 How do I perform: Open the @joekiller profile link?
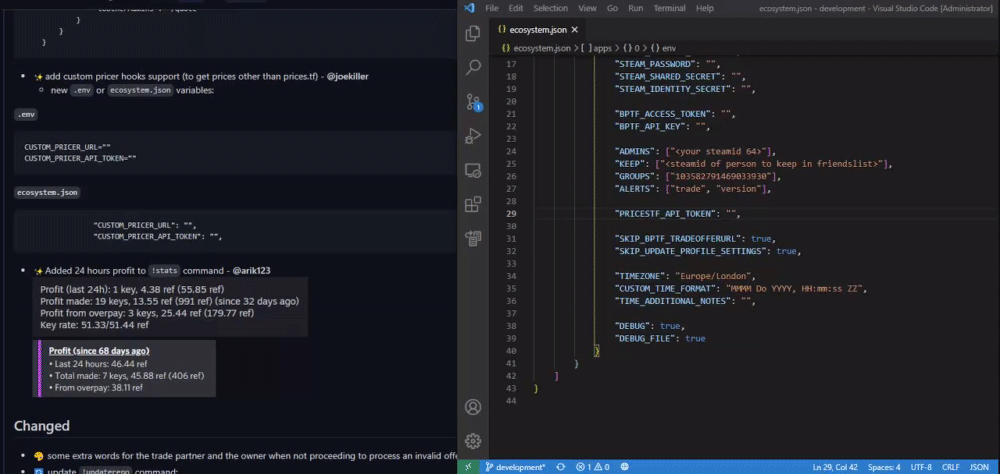click(348, 76)
